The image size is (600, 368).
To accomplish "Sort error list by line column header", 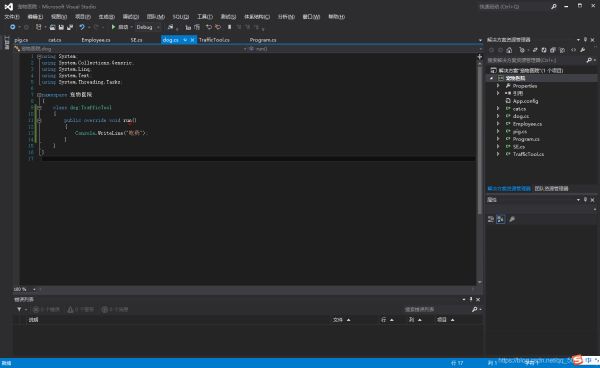I will point(387,320).
